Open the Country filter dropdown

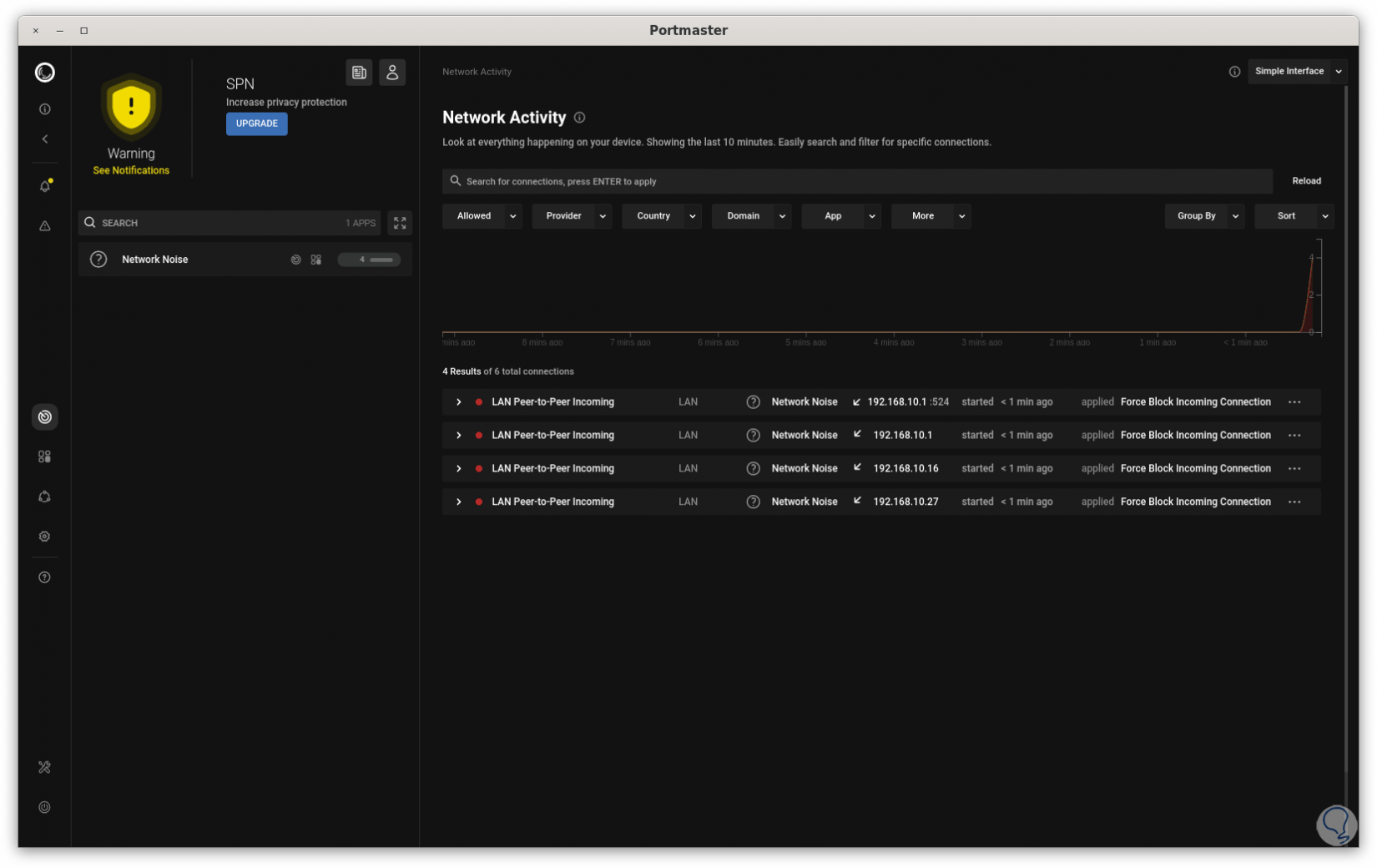tap(662, 216)
